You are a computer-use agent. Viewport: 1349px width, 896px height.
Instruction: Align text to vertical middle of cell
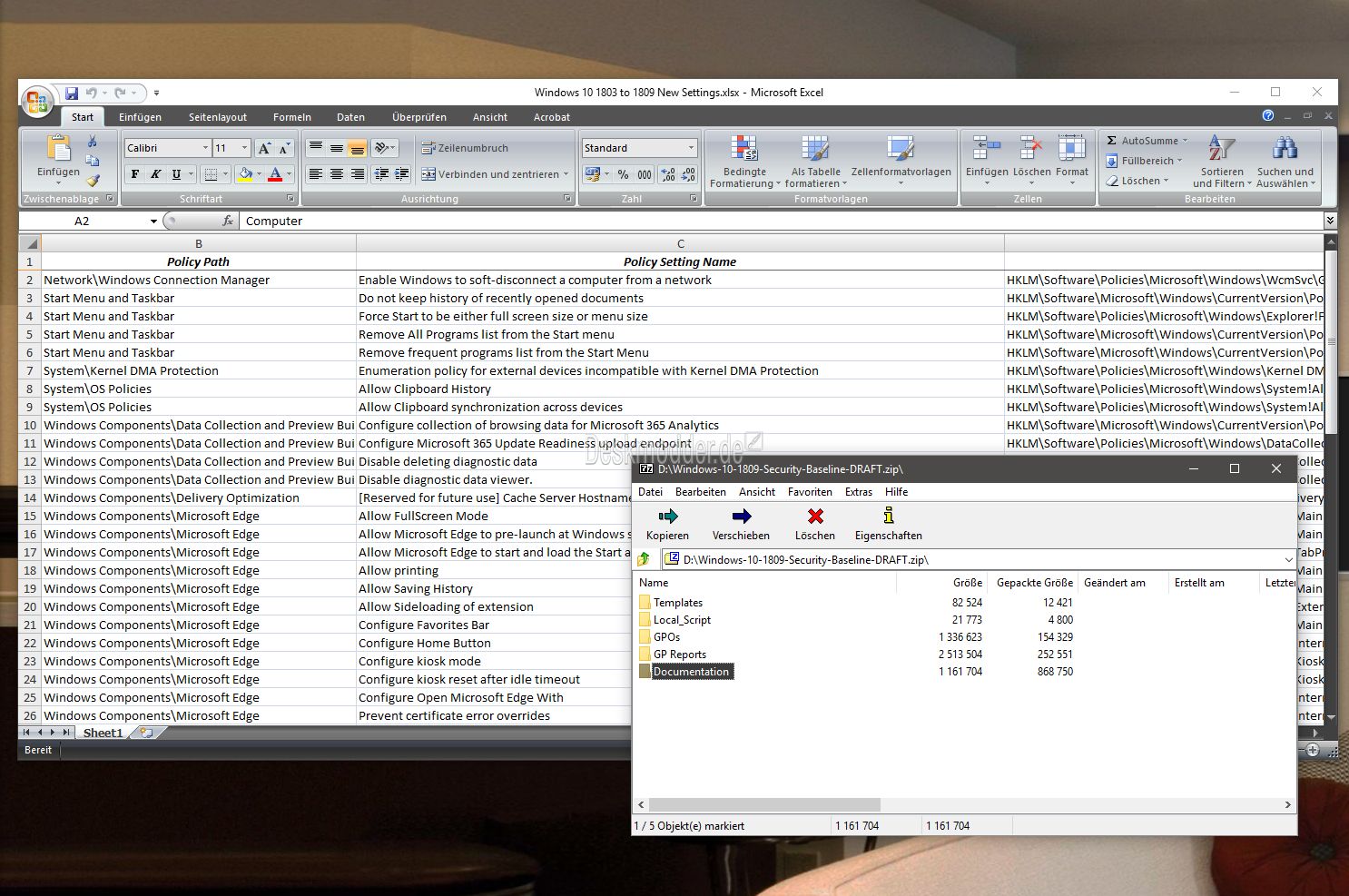[x=337, y=148]
